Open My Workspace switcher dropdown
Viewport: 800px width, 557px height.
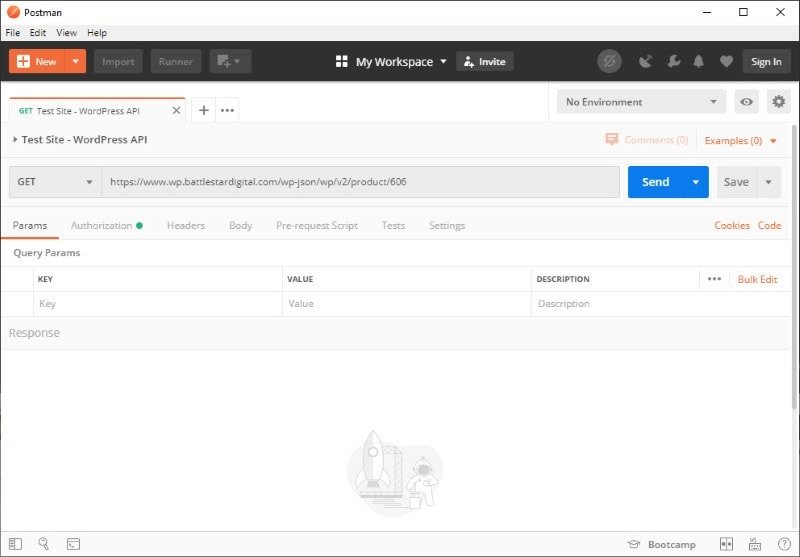point(391,62)
